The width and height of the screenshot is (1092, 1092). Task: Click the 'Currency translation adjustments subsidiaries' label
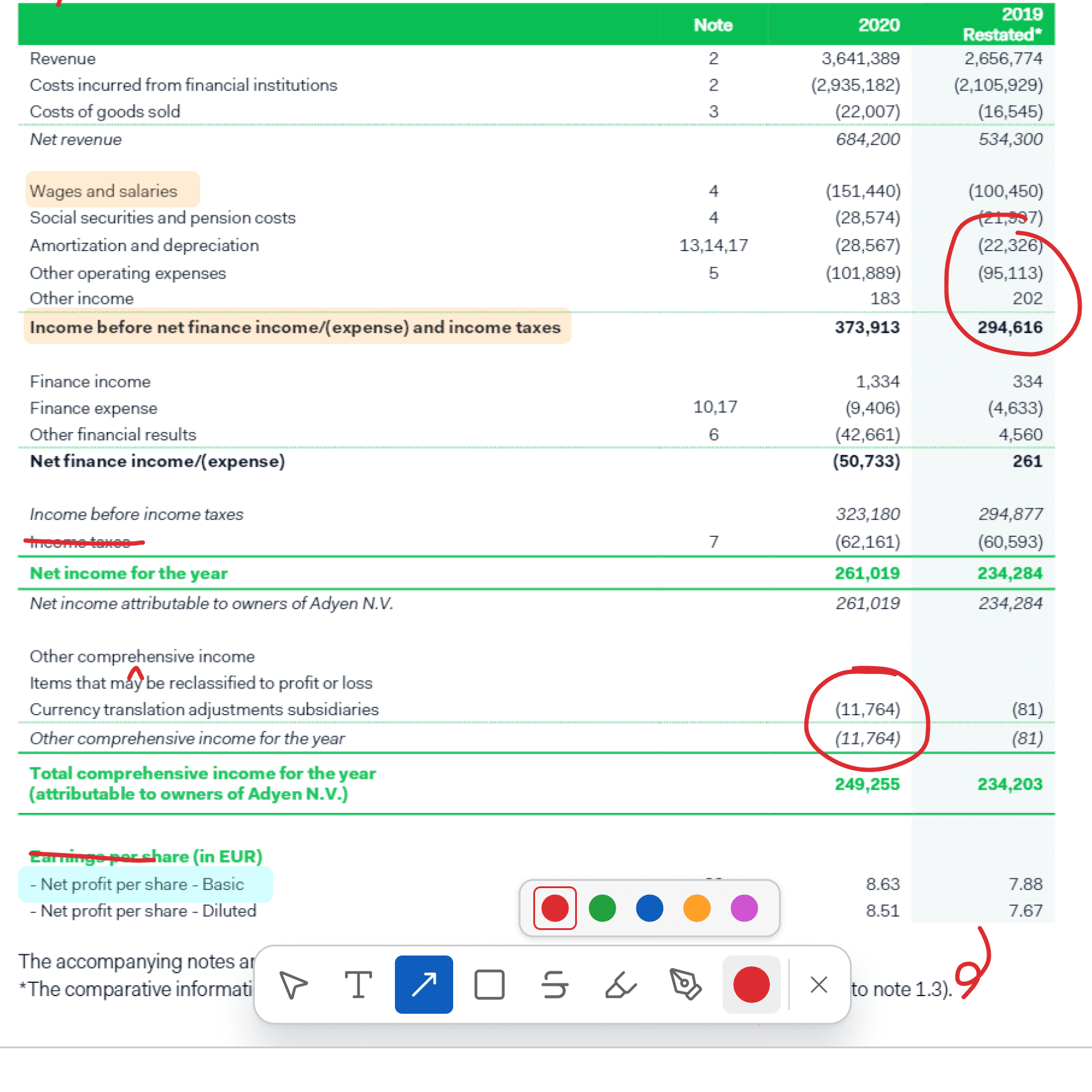(x=204, y=709)
